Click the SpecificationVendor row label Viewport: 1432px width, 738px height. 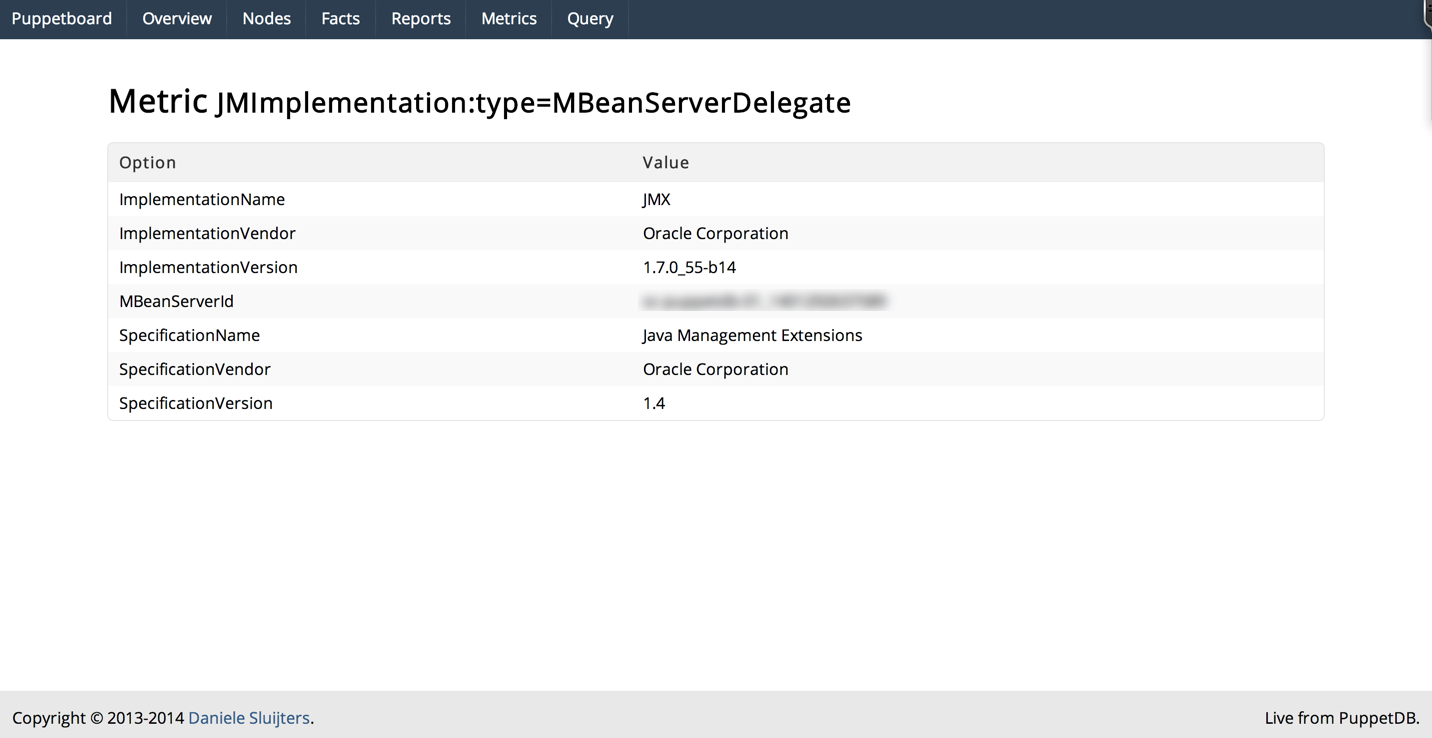coord(195,369)
